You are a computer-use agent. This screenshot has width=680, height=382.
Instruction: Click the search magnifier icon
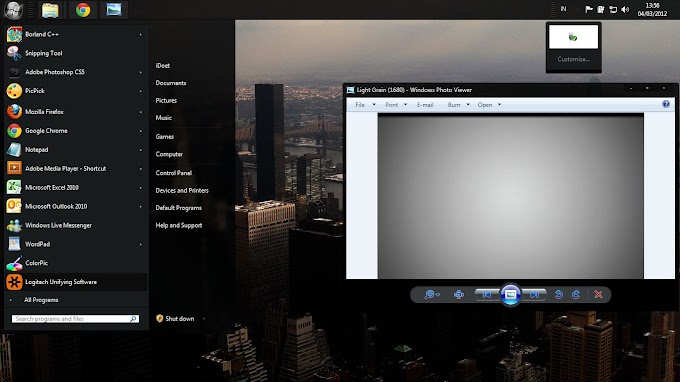pyautogui.click(x=134, y=319)
